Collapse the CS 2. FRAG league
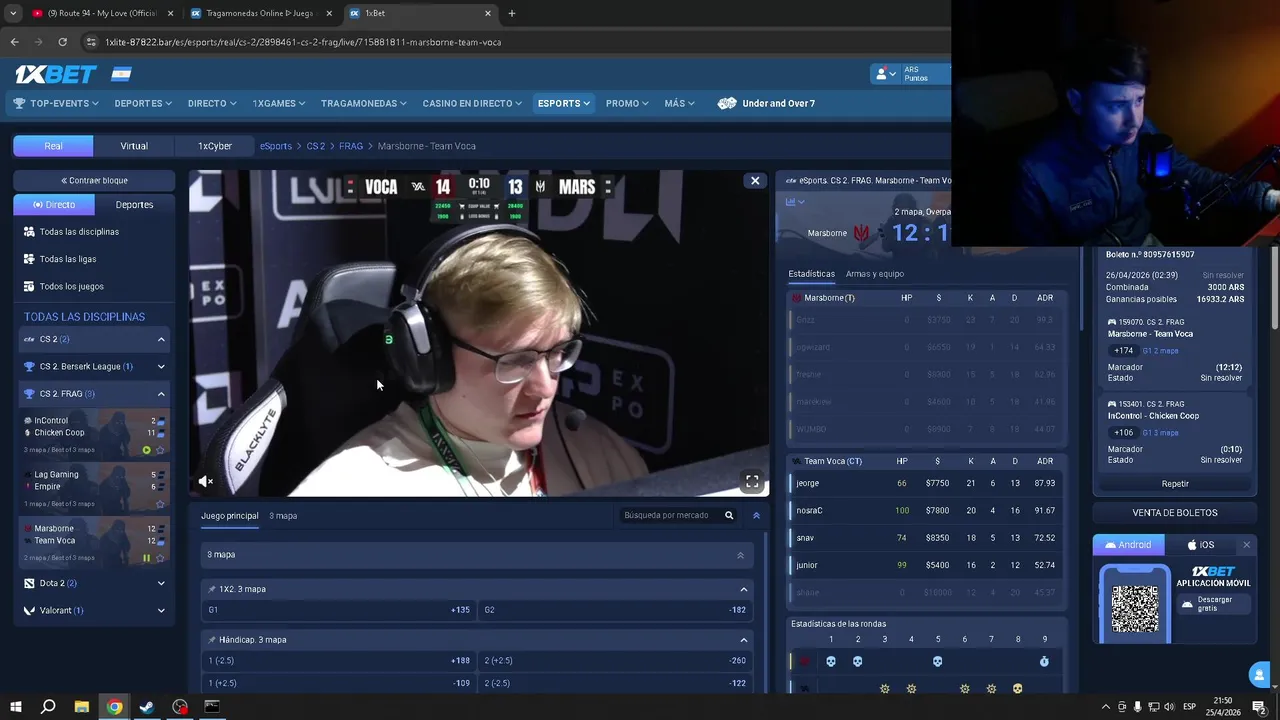This screenshot has height=720, width=1280. [x=161, y=394]
